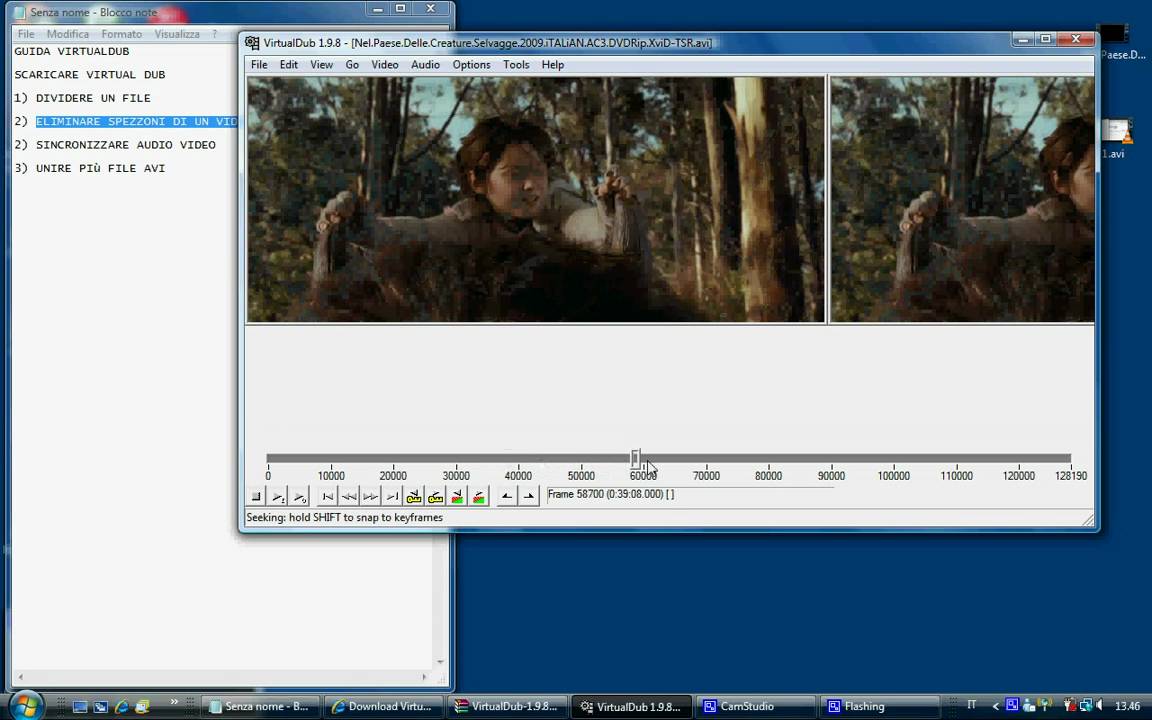Click the Play output video button
Screen dimensions: 1152x720
point(299,497)
